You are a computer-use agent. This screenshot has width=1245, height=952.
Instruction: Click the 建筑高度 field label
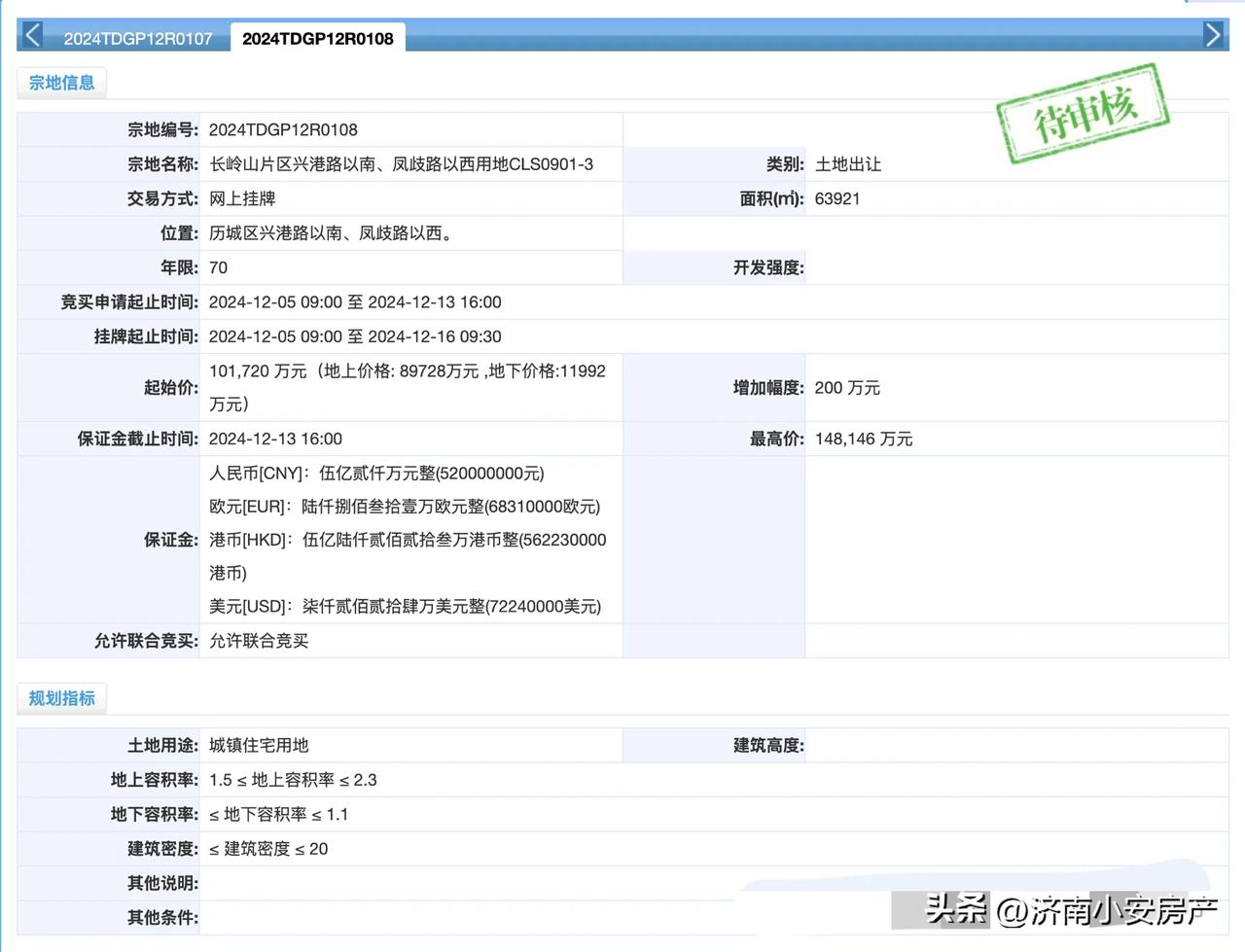[768, 745]
